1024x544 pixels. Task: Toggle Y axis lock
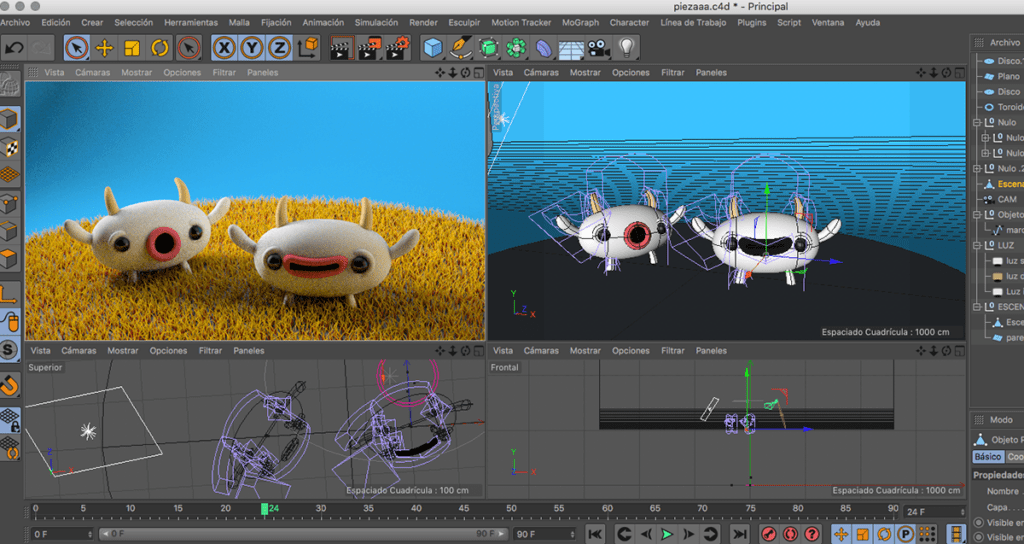point(252,48)
